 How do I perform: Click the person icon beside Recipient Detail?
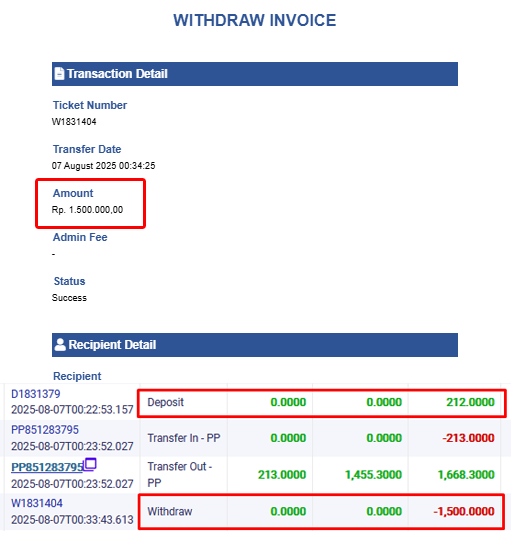60,345
